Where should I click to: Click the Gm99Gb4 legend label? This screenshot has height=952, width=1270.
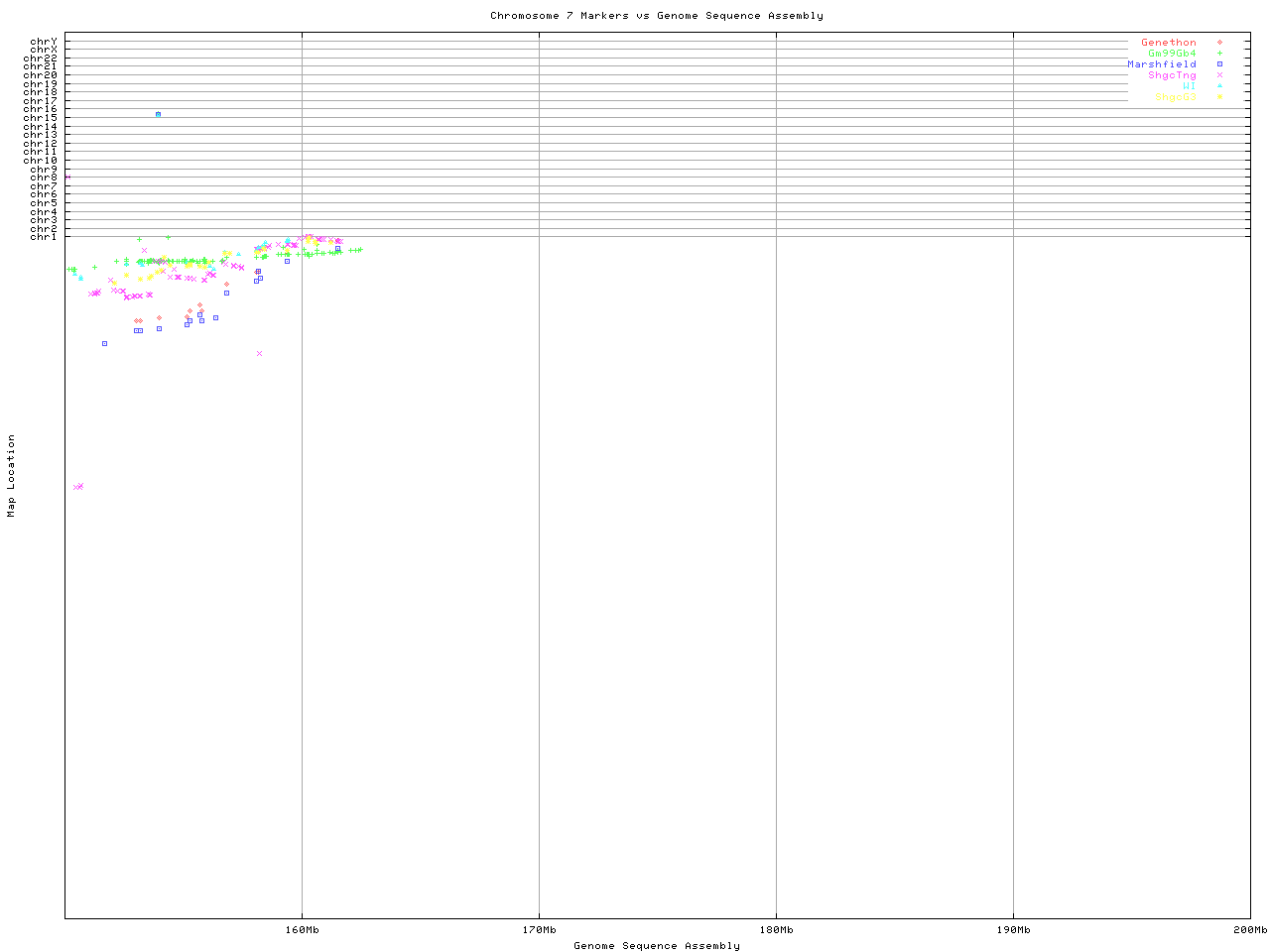tap(1172, 54)
